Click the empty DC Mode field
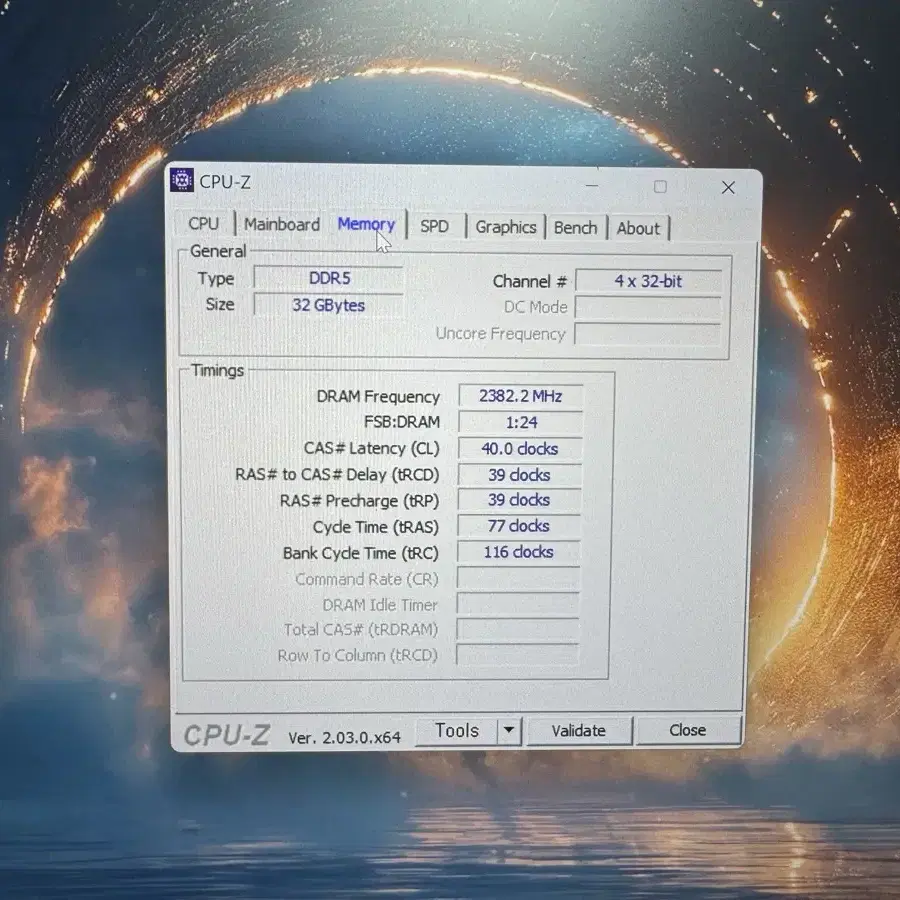The width and height of the screenshot is (900, 900). click(648, 307)
